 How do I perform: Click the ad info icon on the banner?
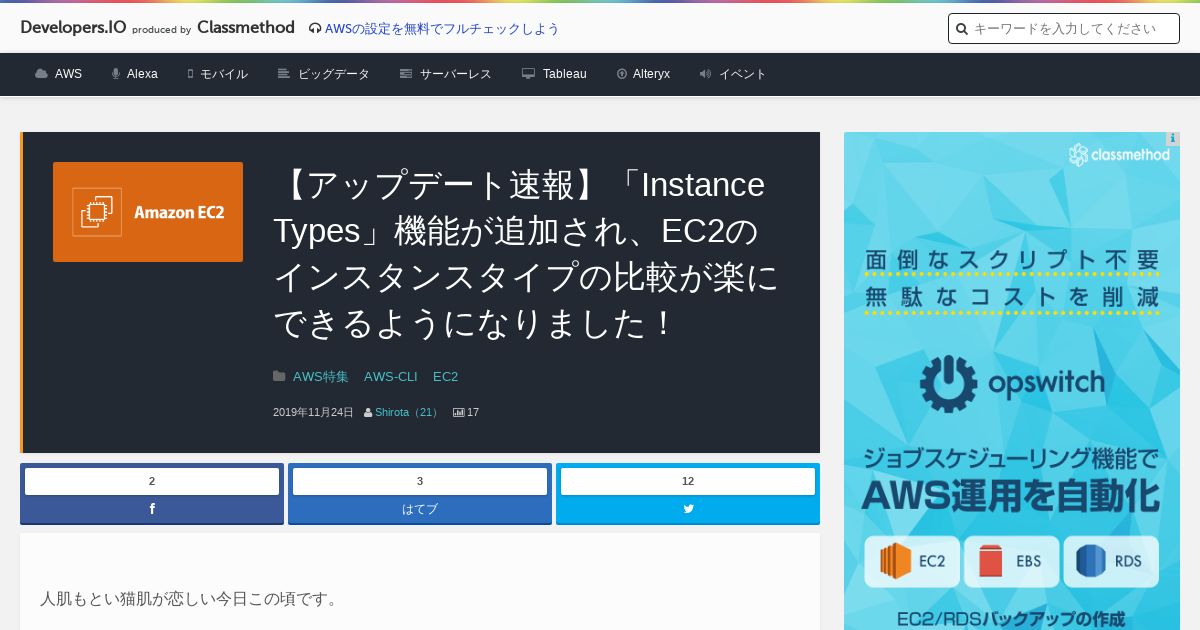coord(1173,139)
